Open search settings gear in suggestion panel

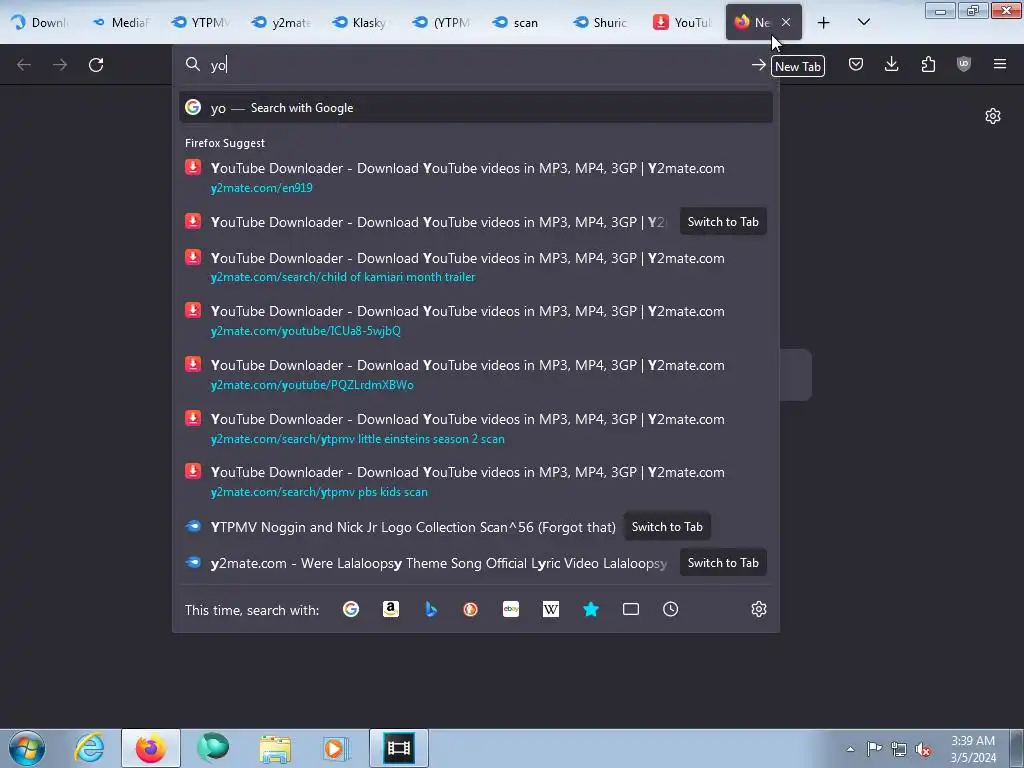click(x=759, y=609)
